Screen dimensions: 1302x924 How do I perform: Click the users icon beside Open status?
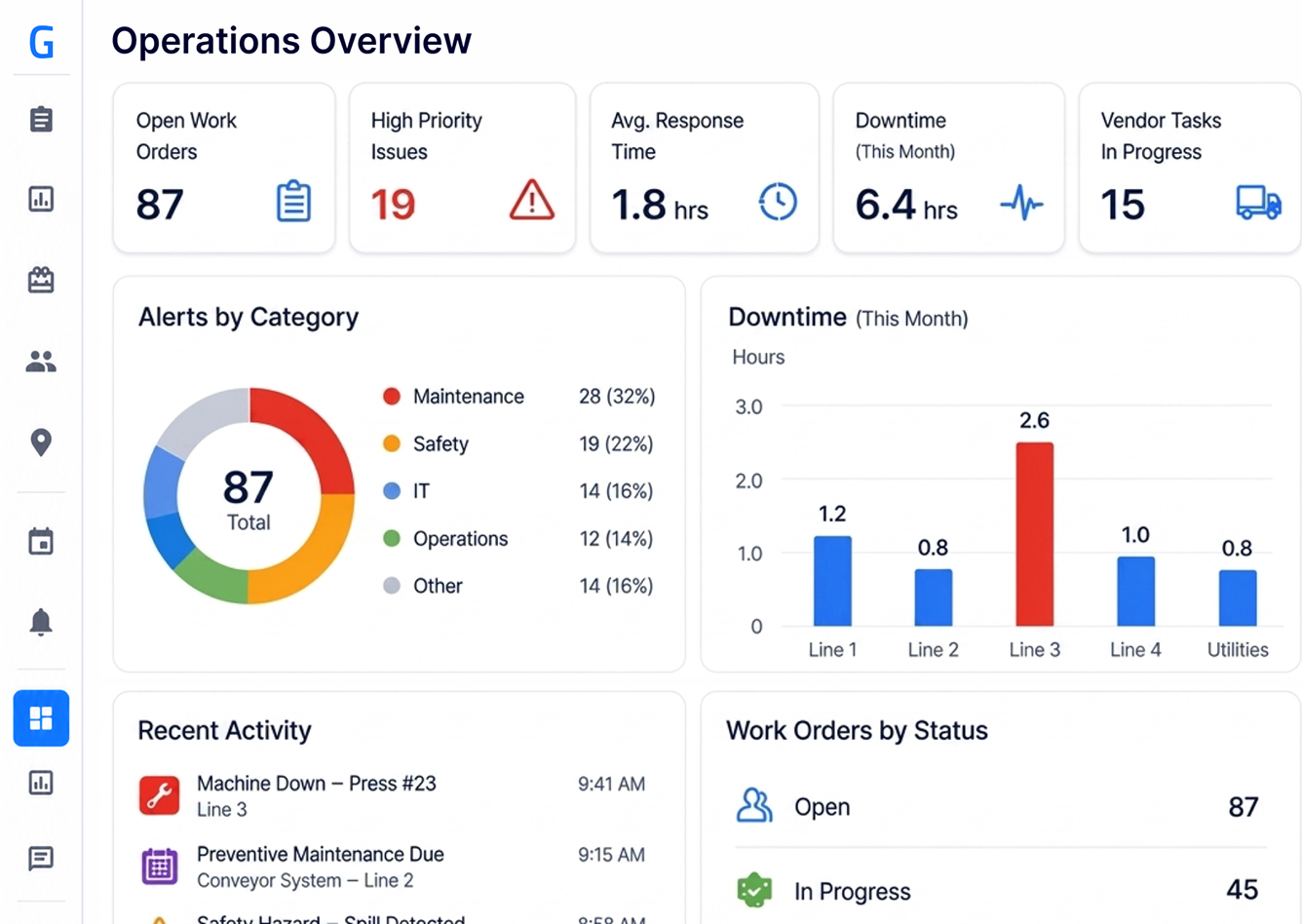point(754,806)
